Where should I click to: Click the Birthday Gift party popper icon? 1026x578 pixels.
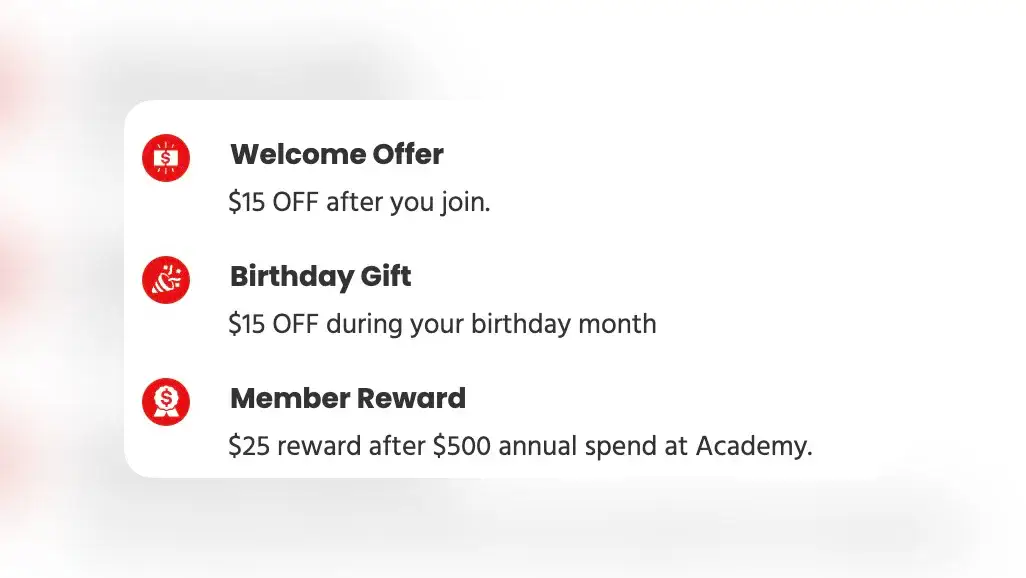166,280
